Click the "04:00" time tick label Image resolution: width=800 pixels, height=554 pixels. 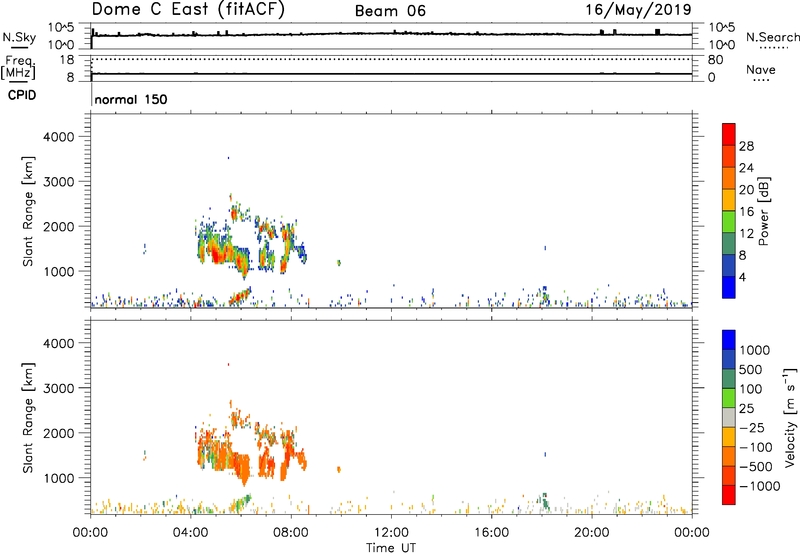click(190, 533)
